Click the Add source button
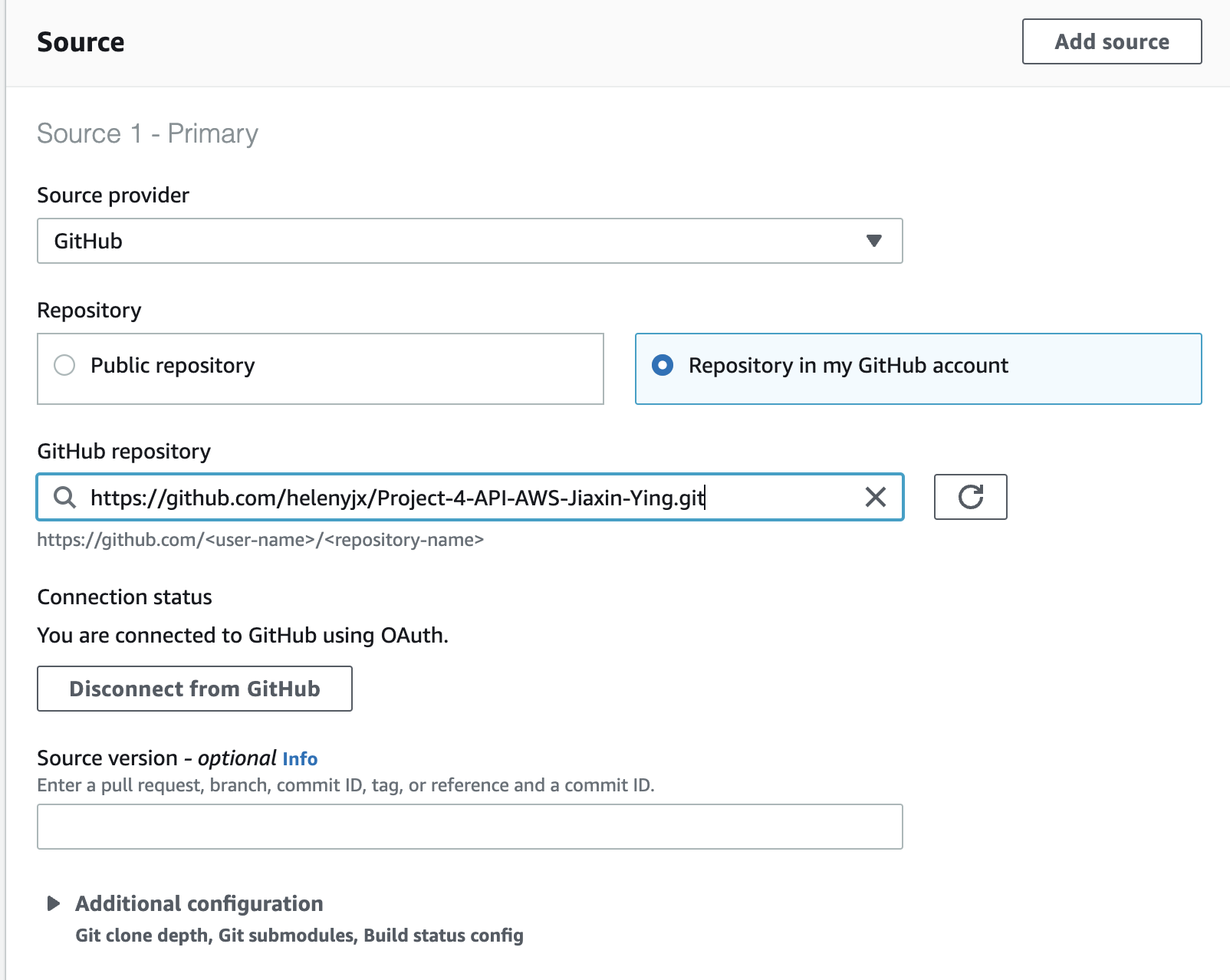Viewport: 1230px width, 980px height. pos(1111,41)
